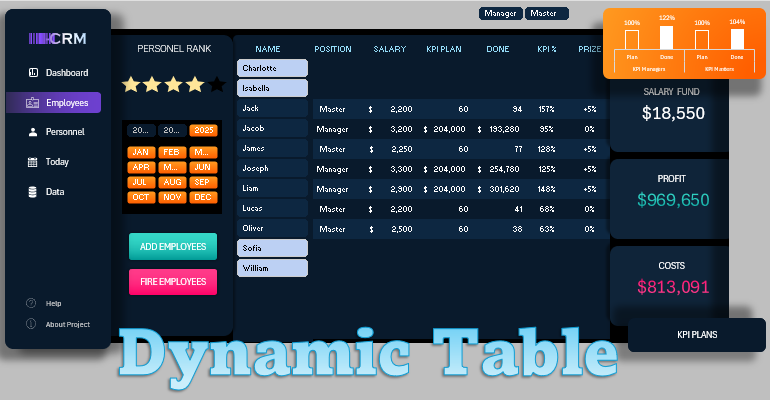Select year 2025 in the date picker
This screenshot has height=400, width=770.
[x=203, y=130]
